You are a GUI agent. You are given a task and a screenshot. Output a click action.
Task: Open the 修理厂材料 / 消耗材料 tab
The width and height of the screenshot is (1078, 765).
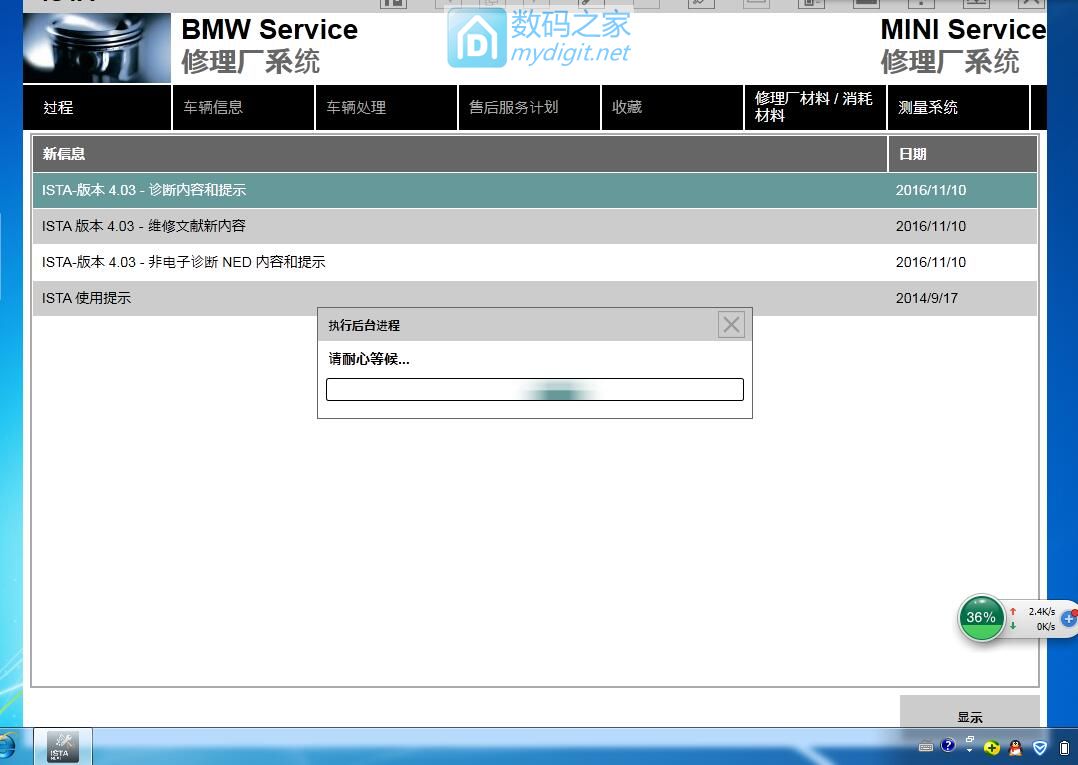pyautogui.click(x=814, y=108)
